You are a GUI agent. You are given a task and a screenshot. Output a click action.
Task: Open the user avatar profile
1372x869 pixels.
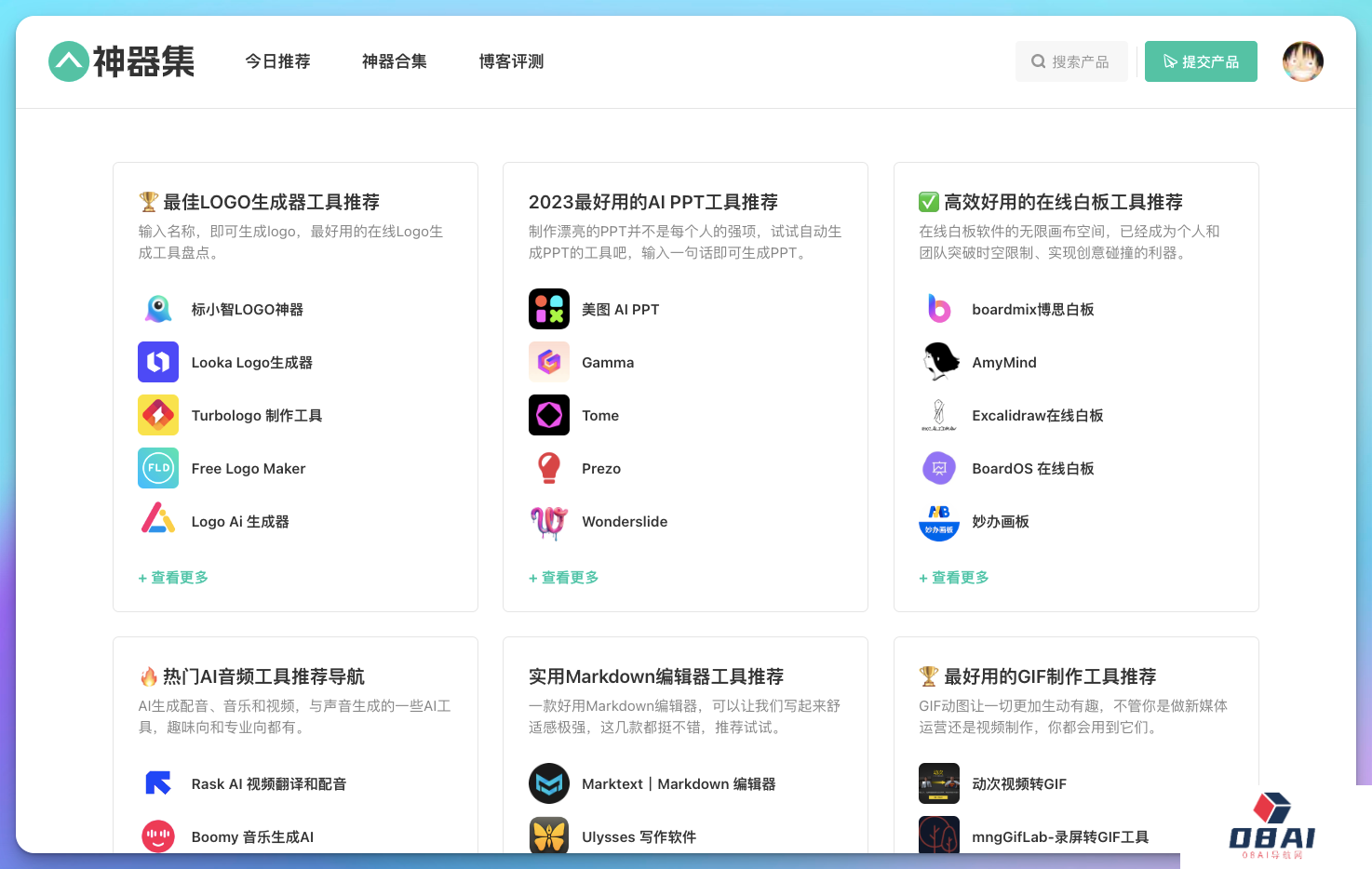[1303, 61]
